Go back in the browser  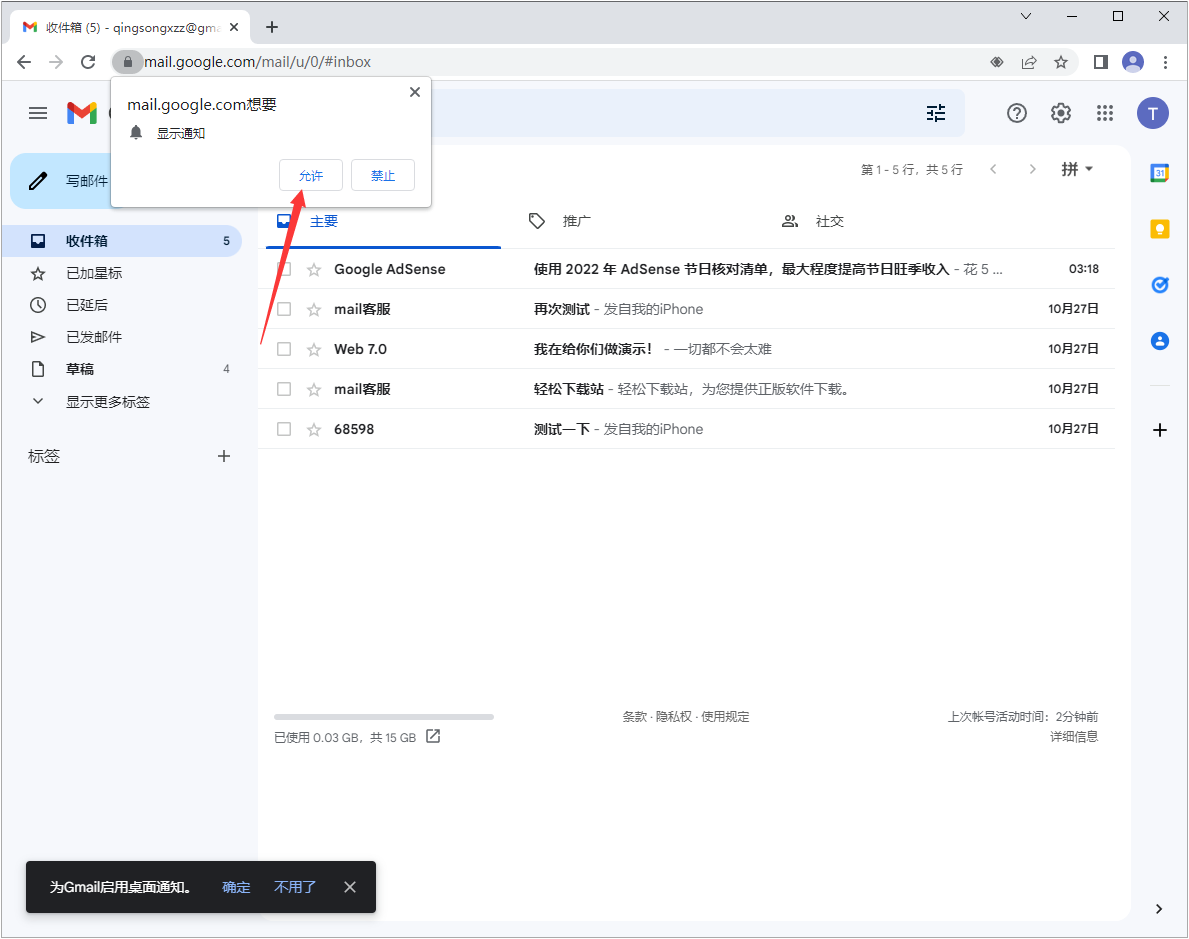pos(24,62)
